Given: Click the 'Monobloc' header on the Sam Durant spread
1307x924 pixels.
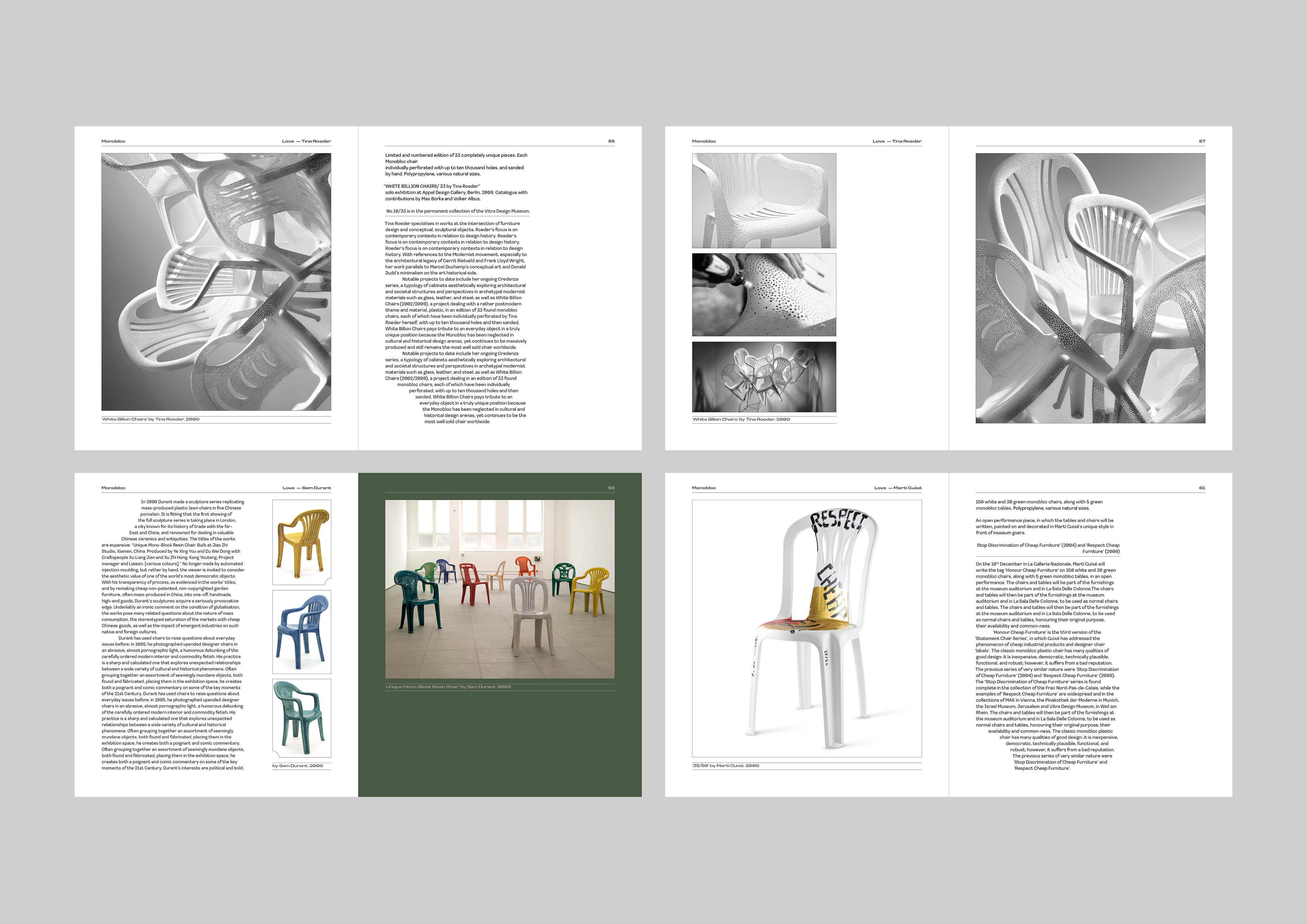Looking at the screenshot, I should [113, 488].
